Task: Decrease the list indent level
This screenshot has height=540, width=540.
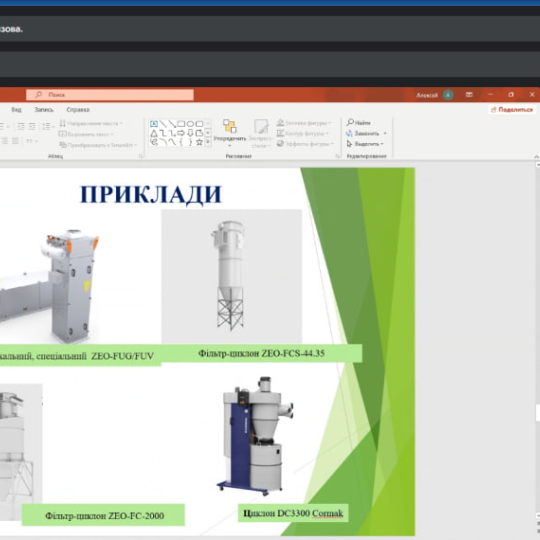Action: 21,126
